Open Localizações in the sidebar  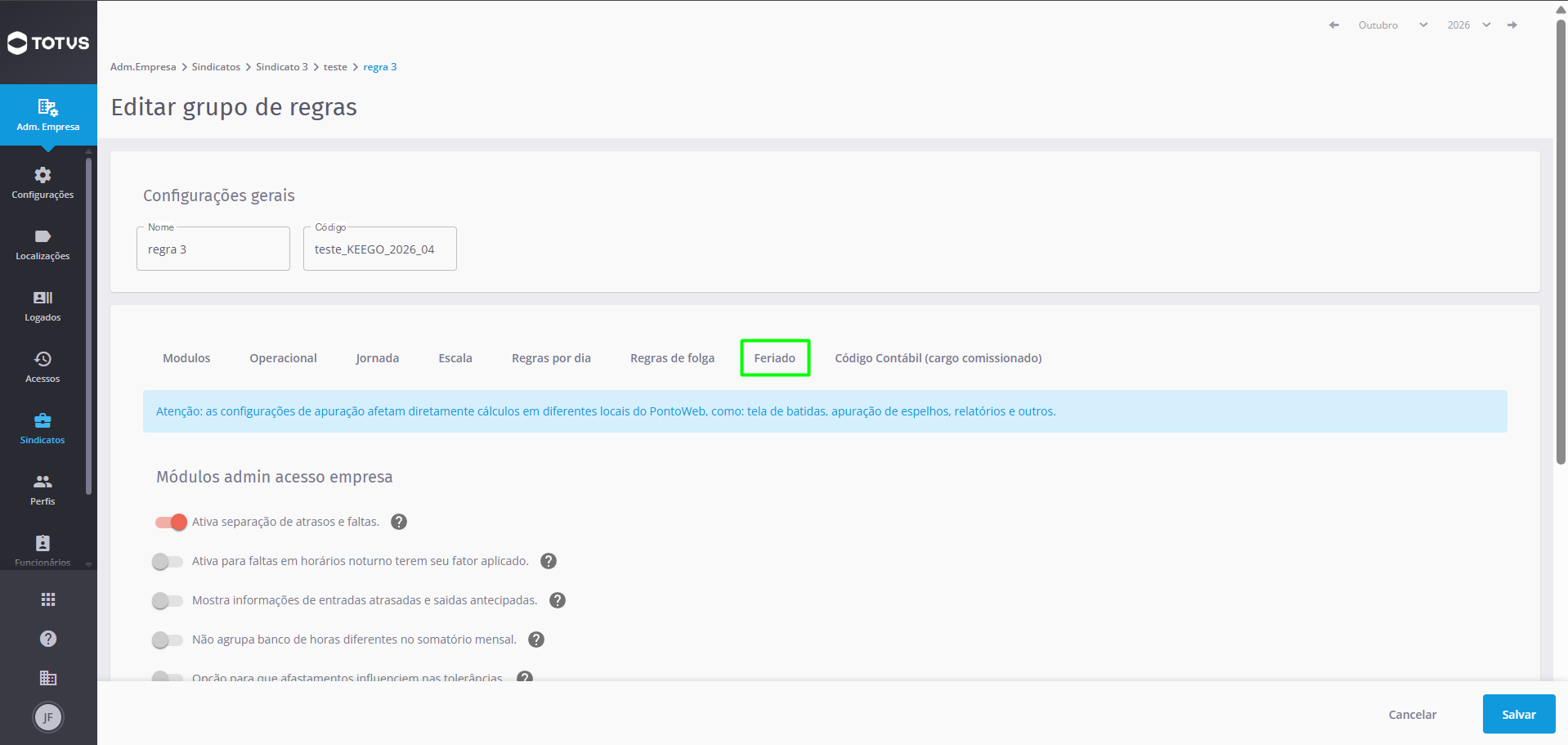tap(43, 245)
